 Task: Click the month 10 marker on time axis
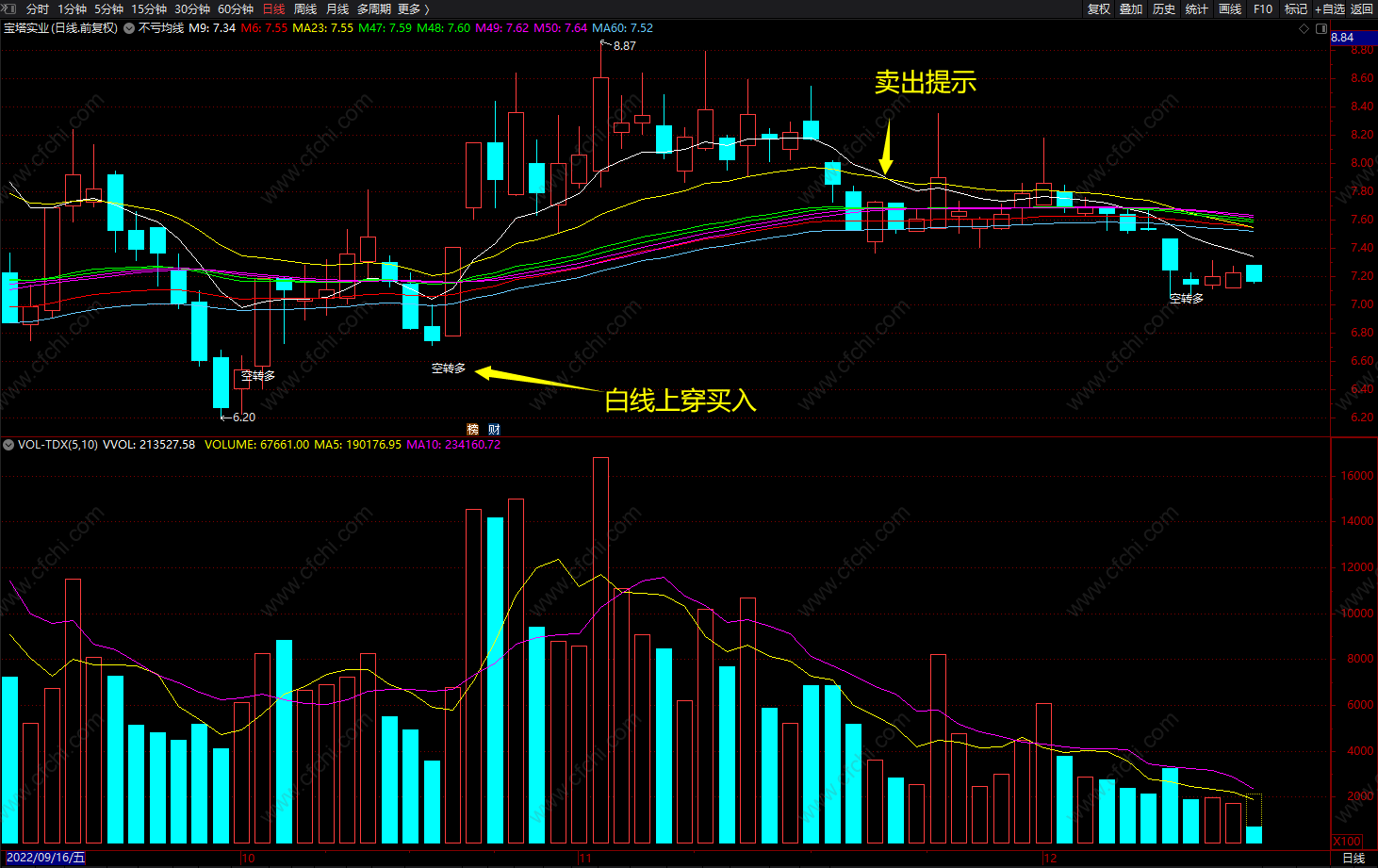click(x=248, y=858)
